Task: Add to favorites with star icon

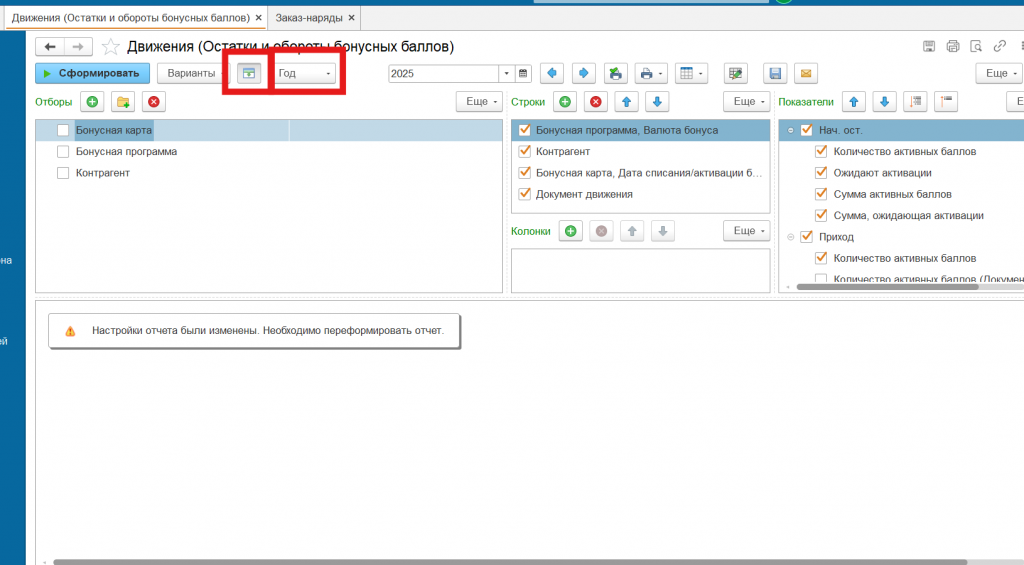Action: [110, 47]
